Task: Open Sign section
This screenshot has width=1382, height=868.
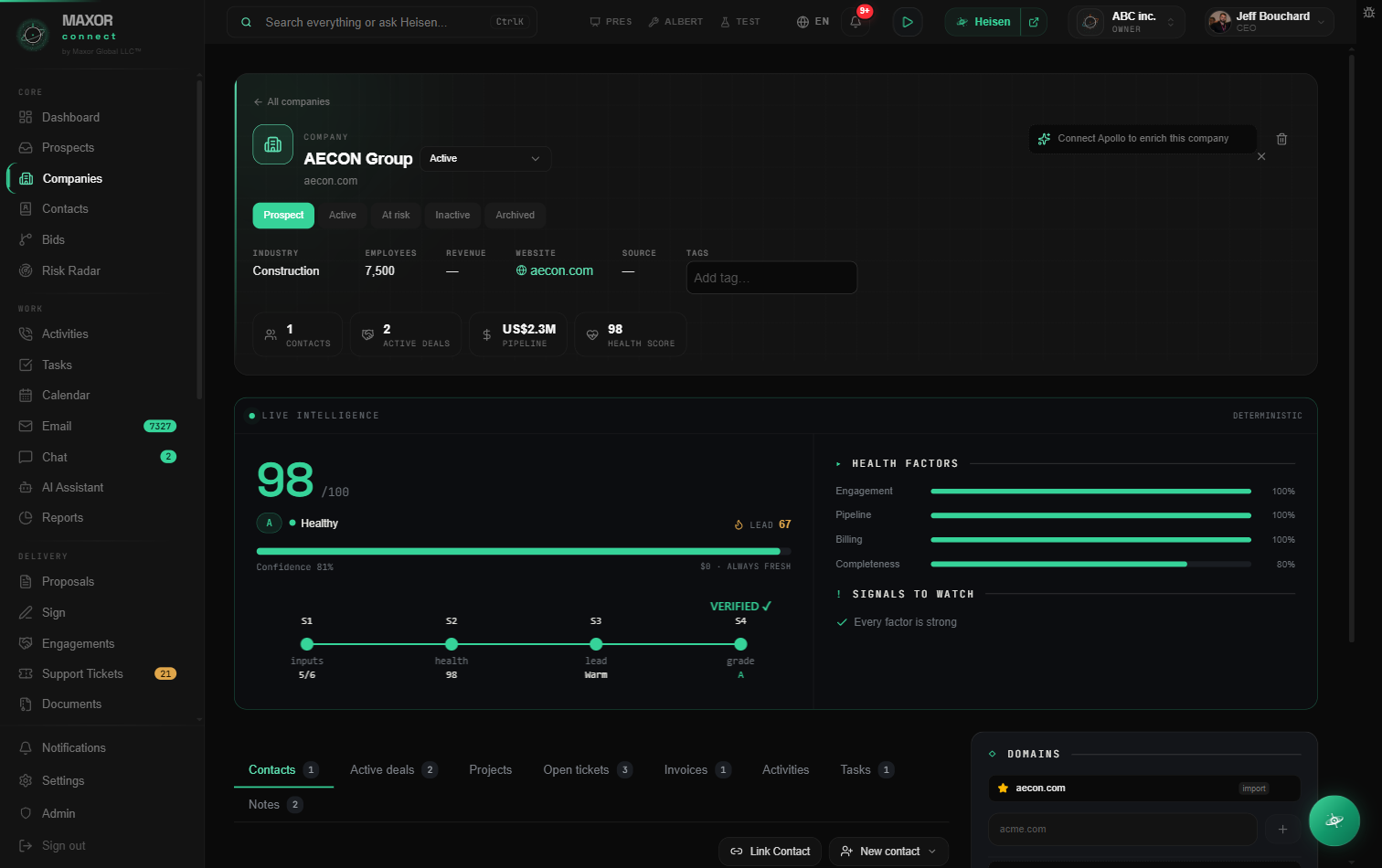Action: tap(53, 612)
